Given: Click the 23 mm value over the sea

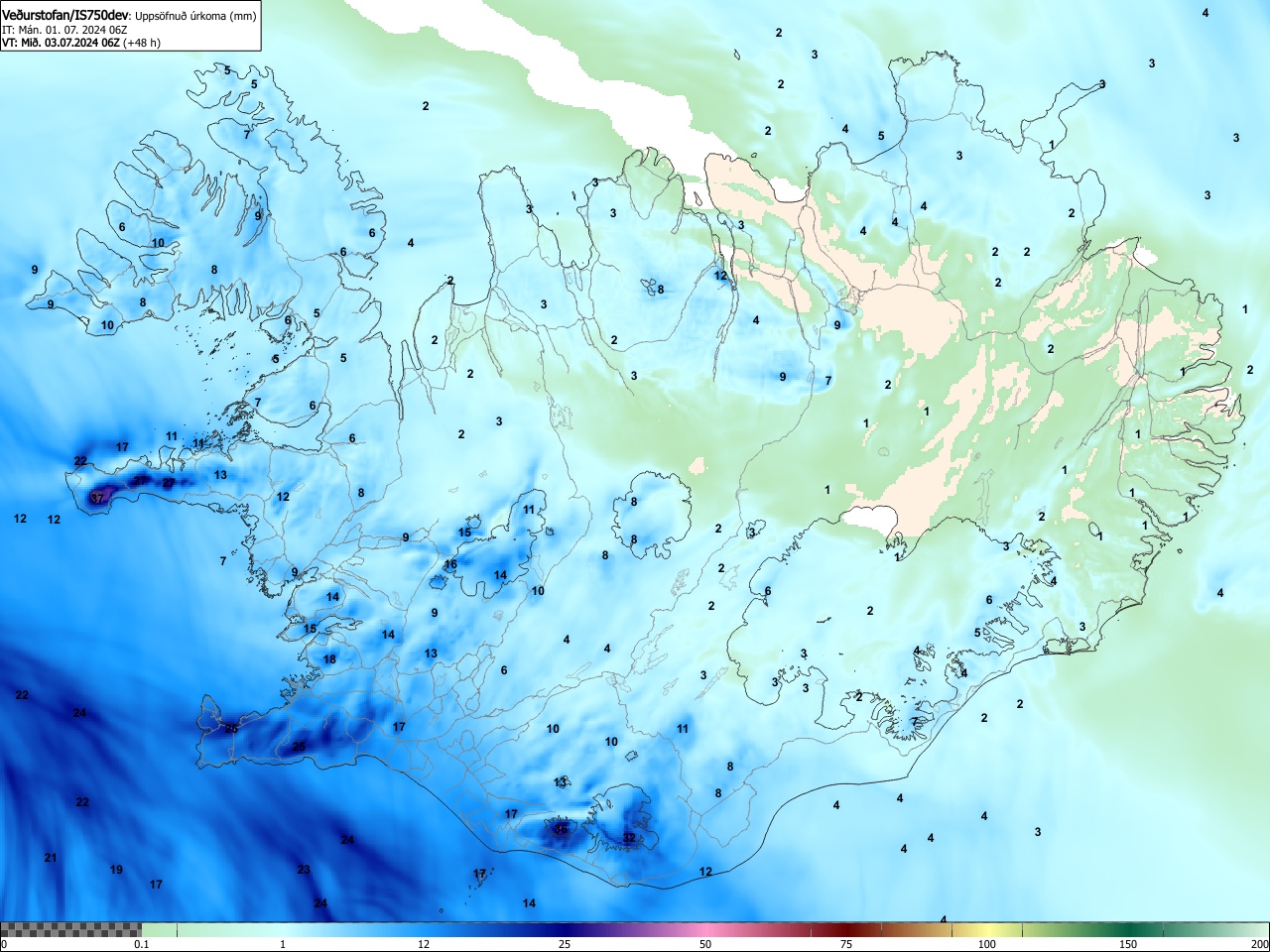Looking at the screenshot, I should (x=304, y=870).
